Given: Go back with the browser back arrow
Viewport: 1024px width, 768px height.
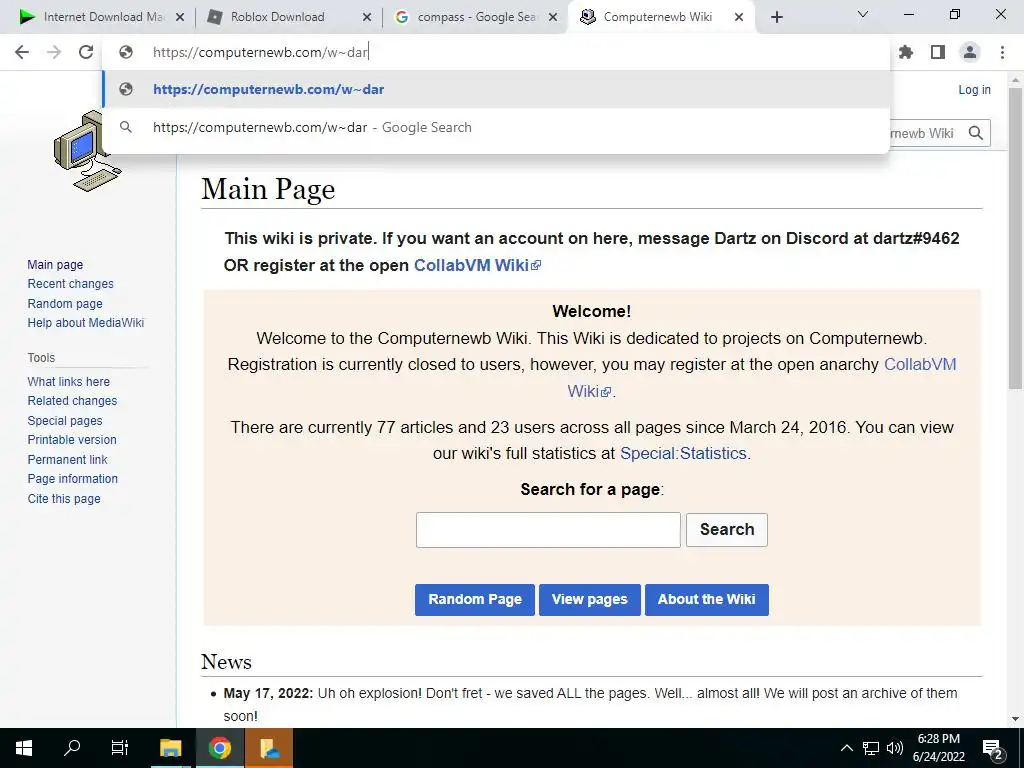Looking at the screenshot, I should click(22, 52).
